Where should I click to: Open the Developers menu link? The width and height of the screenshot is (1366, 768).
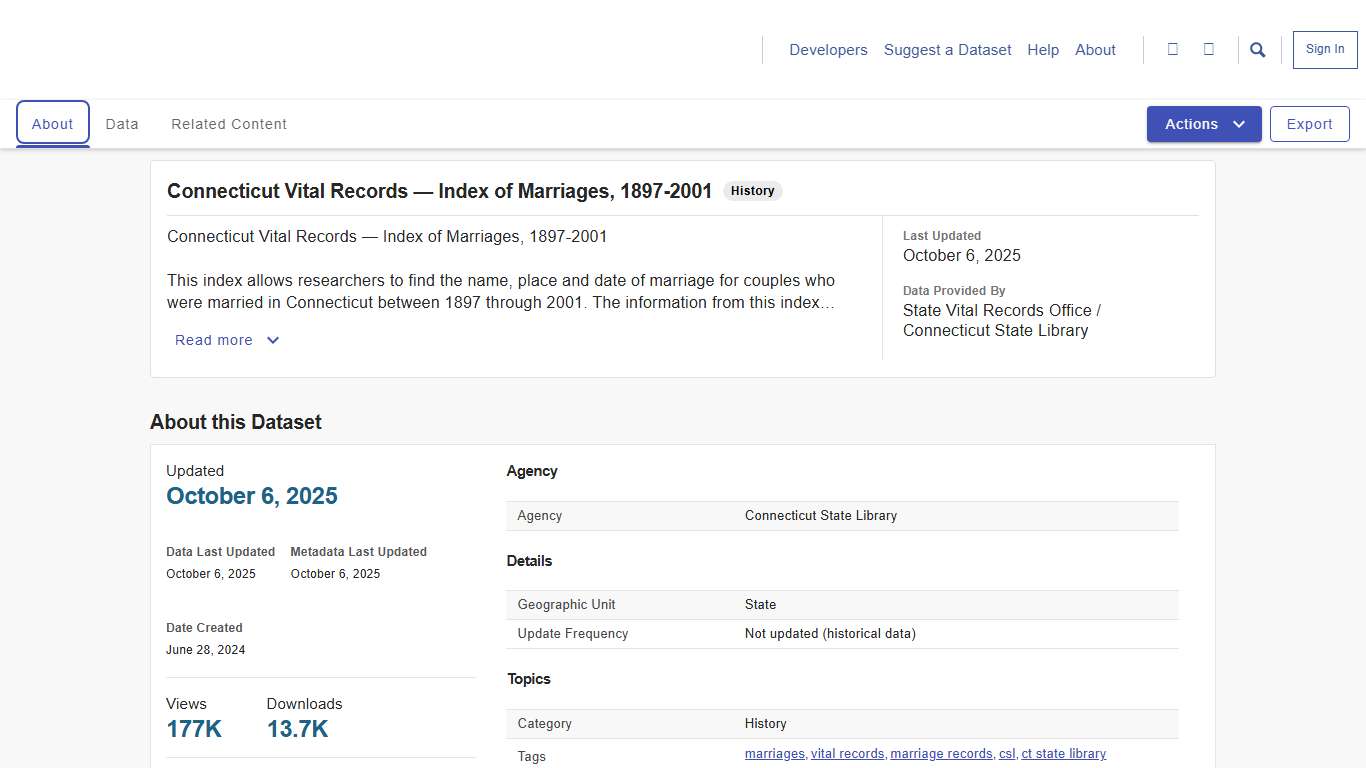coord(828,49)
